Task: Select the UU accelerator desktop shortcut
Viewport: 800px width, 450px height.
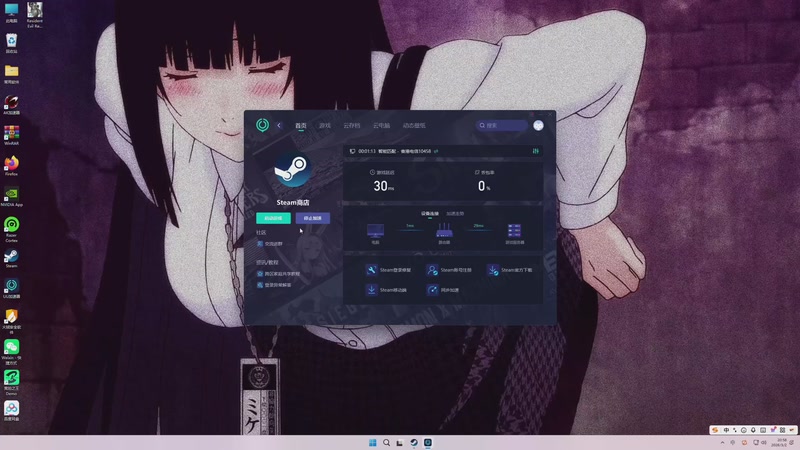Action: [x=11, y=288]
